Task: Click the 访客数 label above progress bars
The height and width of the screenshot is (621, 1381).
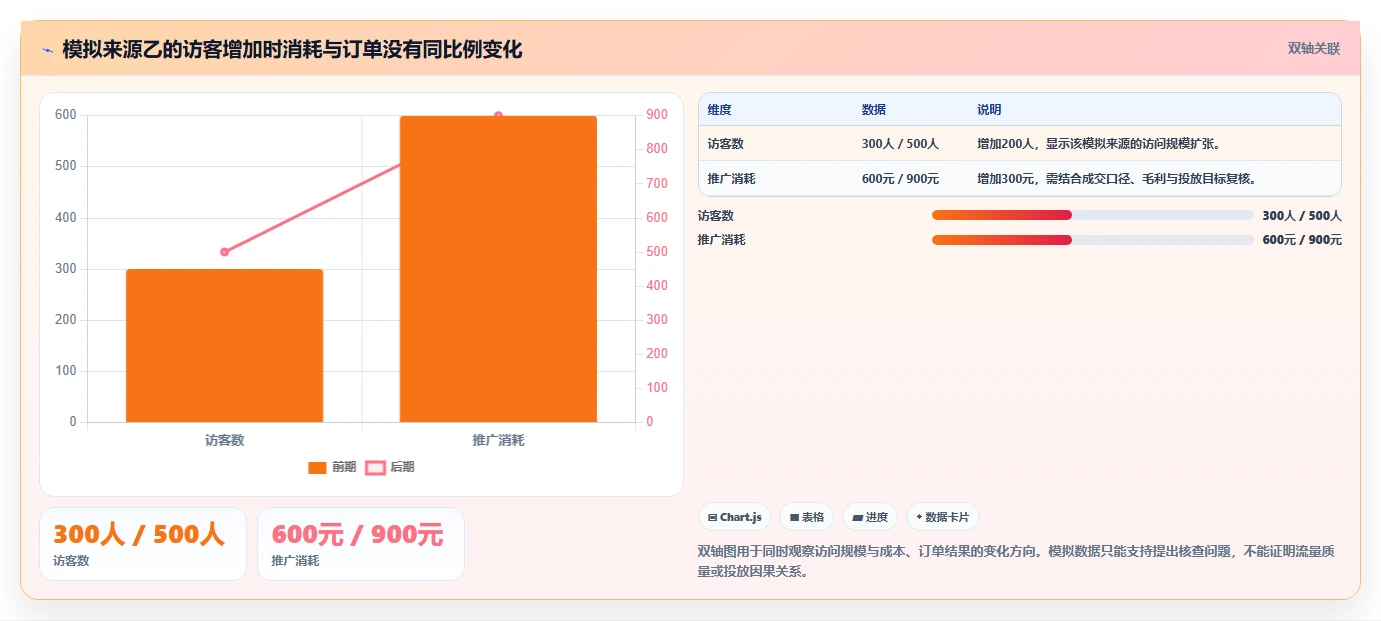Action: pyautogui.click(x=715, y=216)
